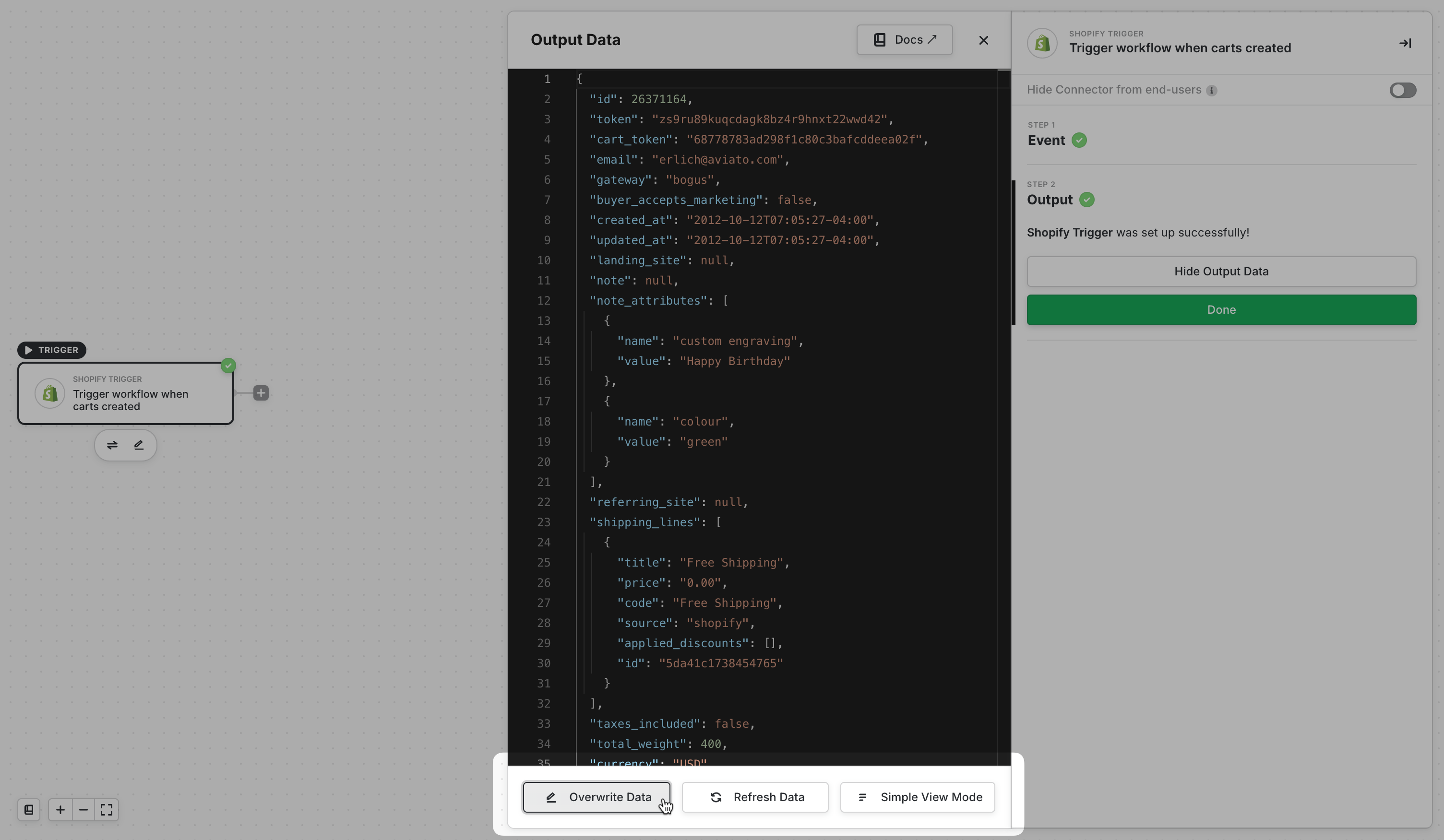This screenshot has width=1444, height=840.
Task: Collapse the side panel with the arrow icon
Action: [1405, 43]
